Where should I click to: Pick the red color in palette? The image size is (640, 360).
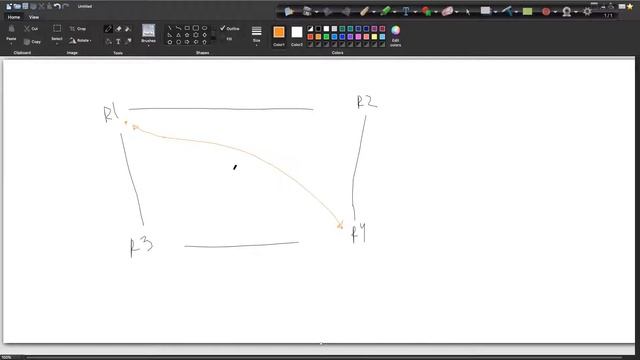310,37
